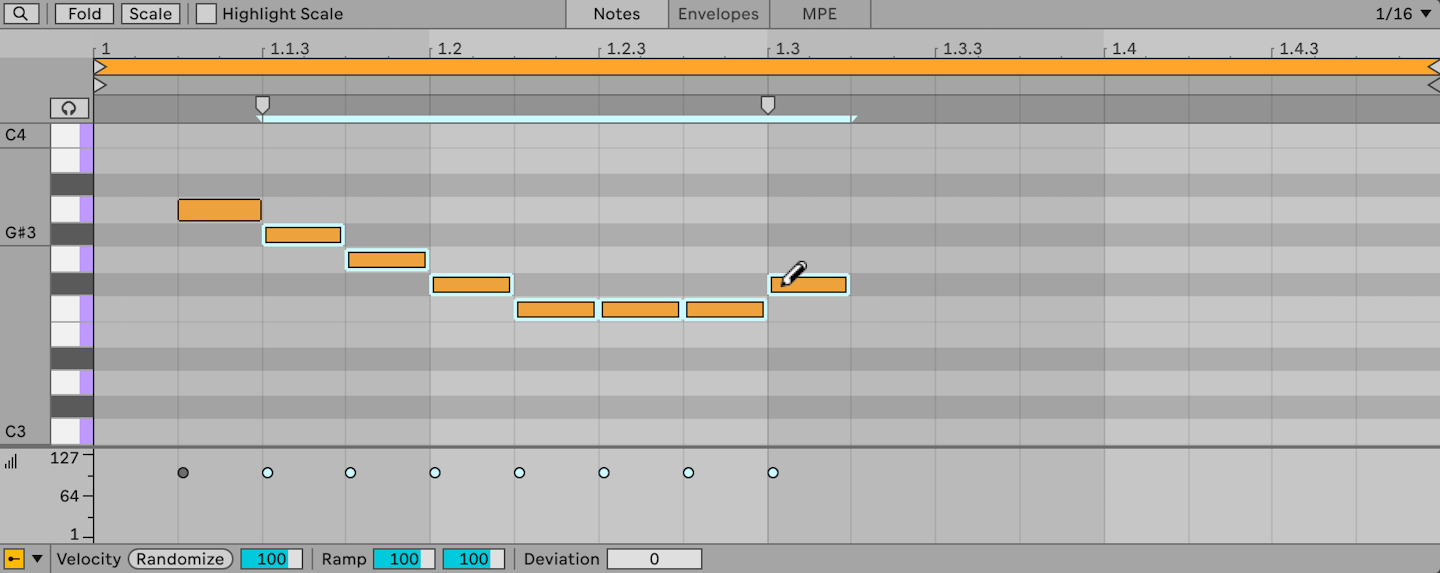The height and width of the screenshot is (573, 1440).
Task: Switch to the Notes tab
Action: [x=617, y=14]
